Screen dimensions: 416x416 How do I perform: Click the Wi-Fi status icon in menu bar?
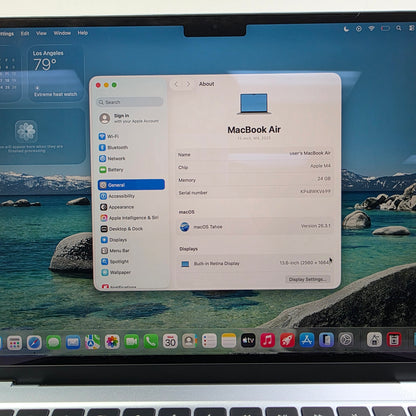click(x=371, y=29)
